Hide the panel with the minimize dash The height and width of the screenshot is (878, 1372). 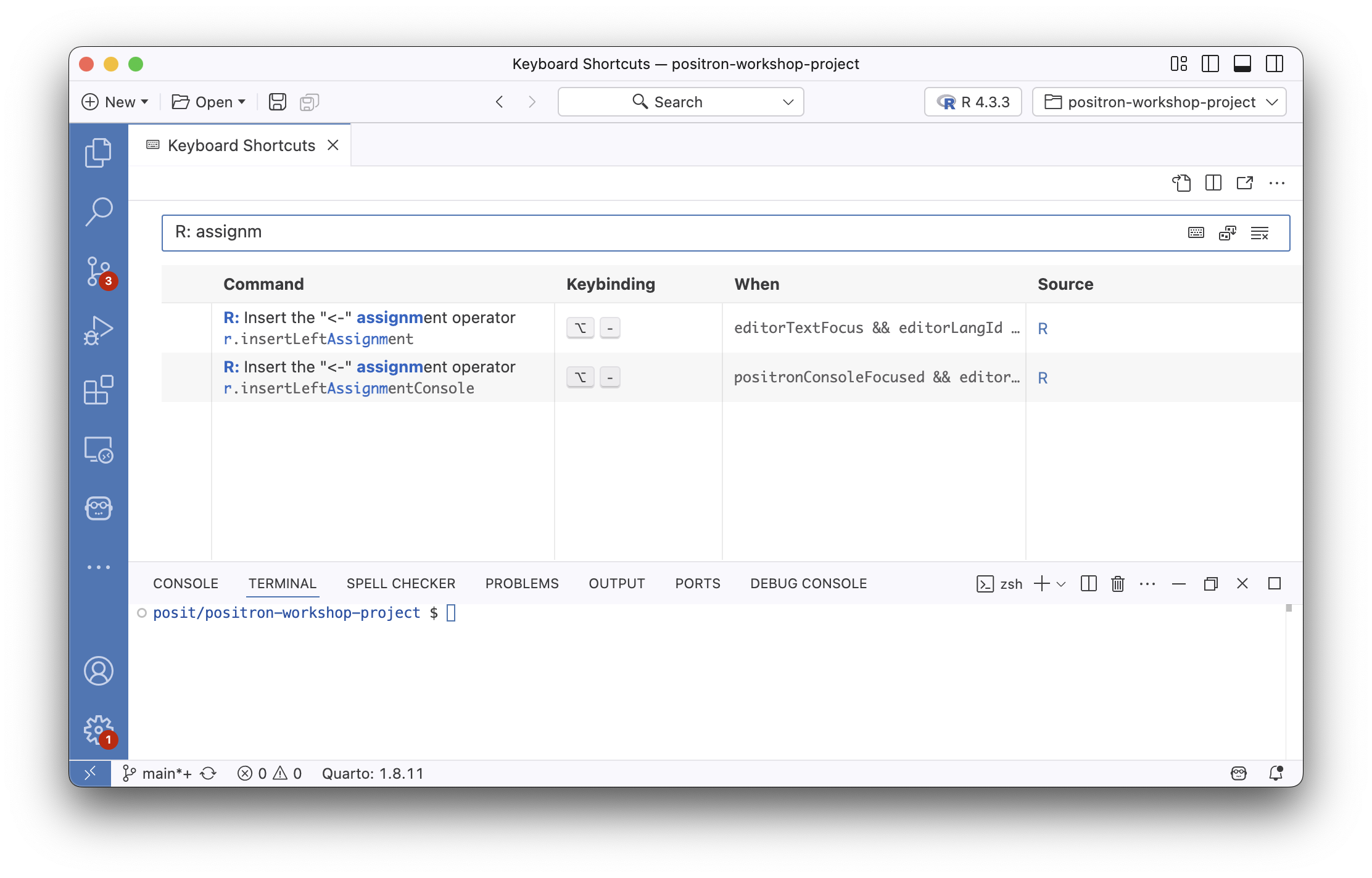click(1179, 583)
